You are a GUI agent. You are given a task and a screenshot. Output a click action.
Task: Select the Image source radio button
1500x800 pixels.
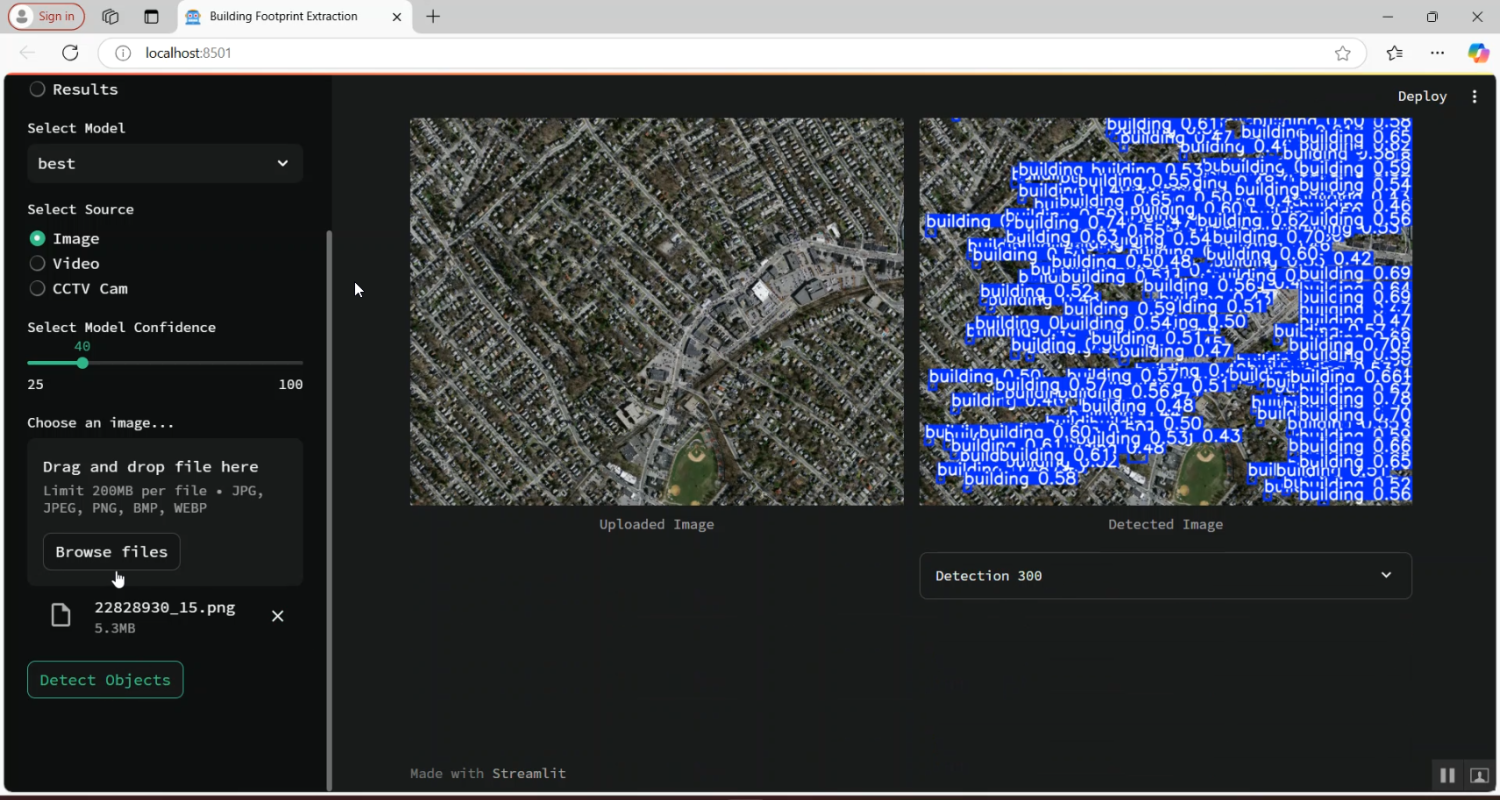click(x=38, y=238)
